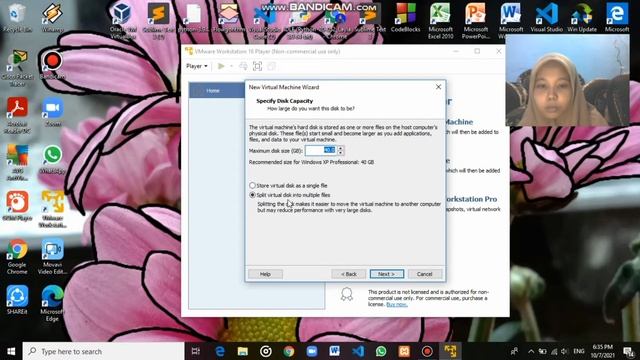Viewport: 640px width, 360px height.
Task: Decrease disk size with the down spinner arrow
Action: coord(340,153)
